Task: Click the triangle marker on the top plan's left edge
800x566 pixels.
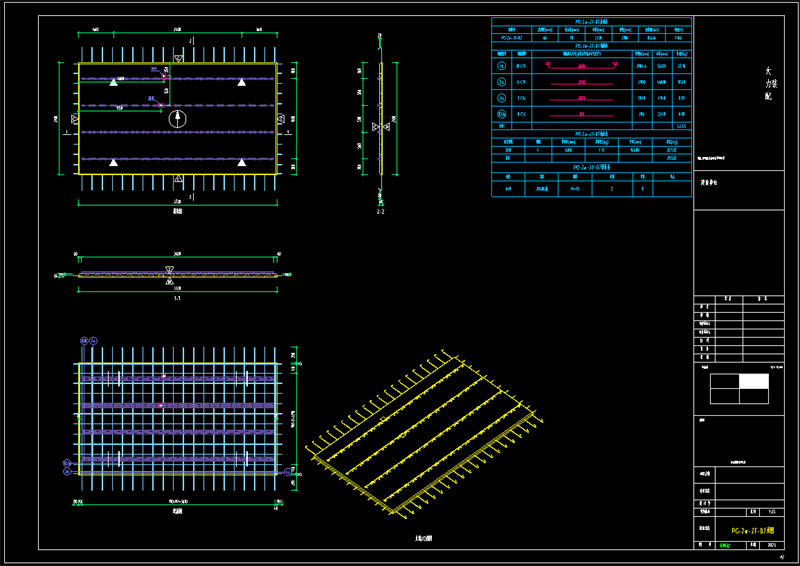Action: [74, 119]
